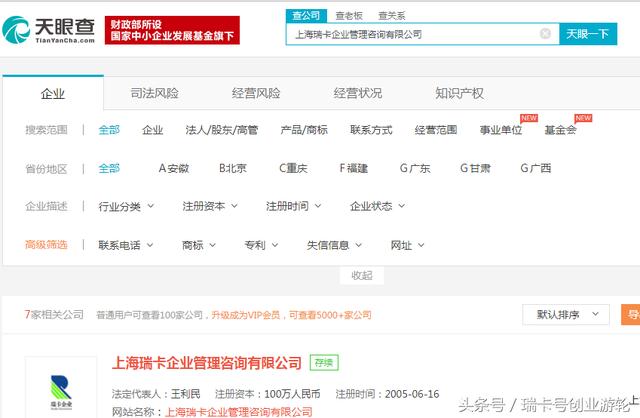Screen dimensions: 640x418
Task: Click the 100万人民币 registered capital value
Action: [x=292, y=394]
